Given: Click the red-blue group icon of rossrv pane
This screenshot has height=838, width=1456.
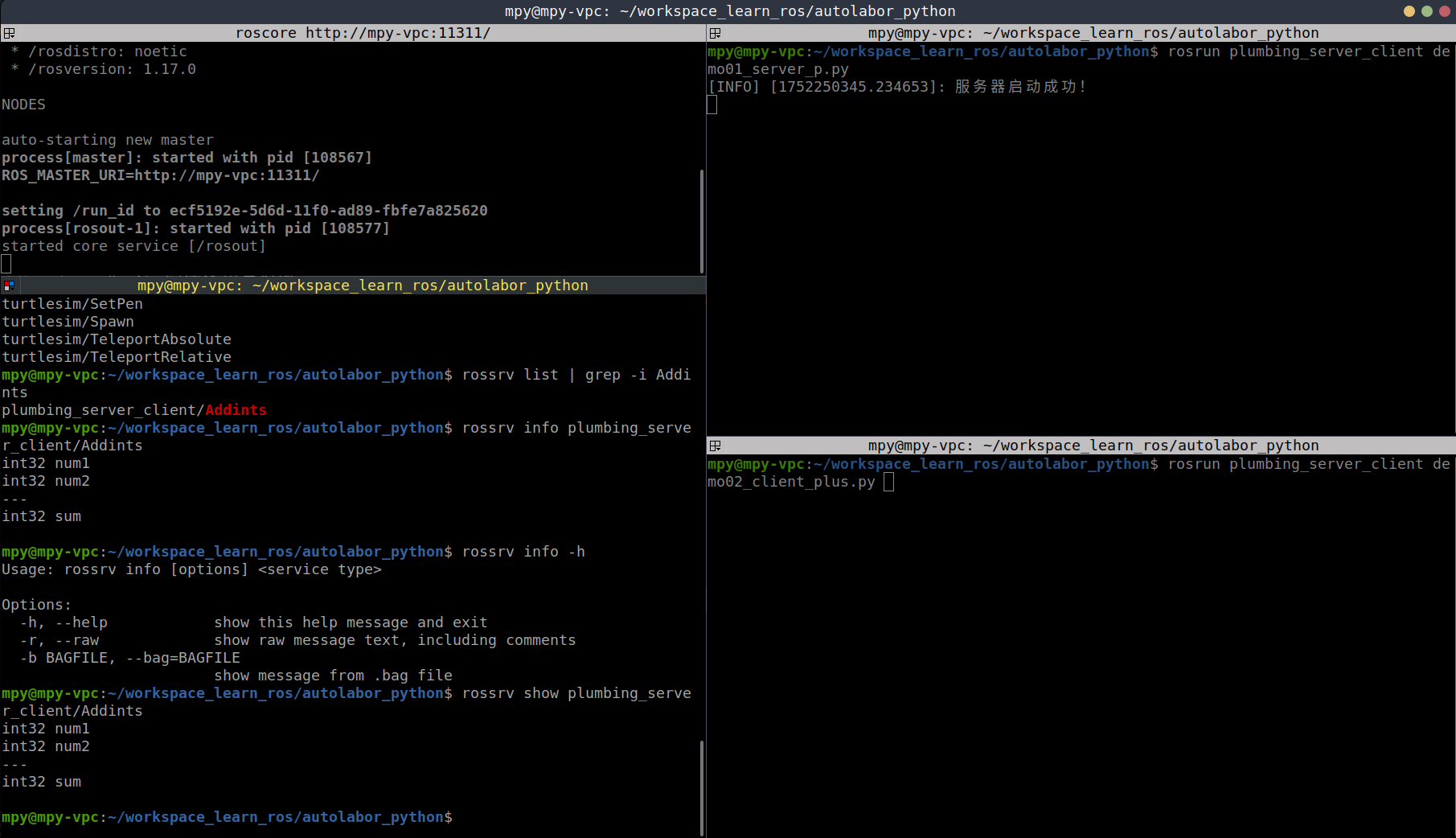Looking at the screenshot, I should [9, 285].
